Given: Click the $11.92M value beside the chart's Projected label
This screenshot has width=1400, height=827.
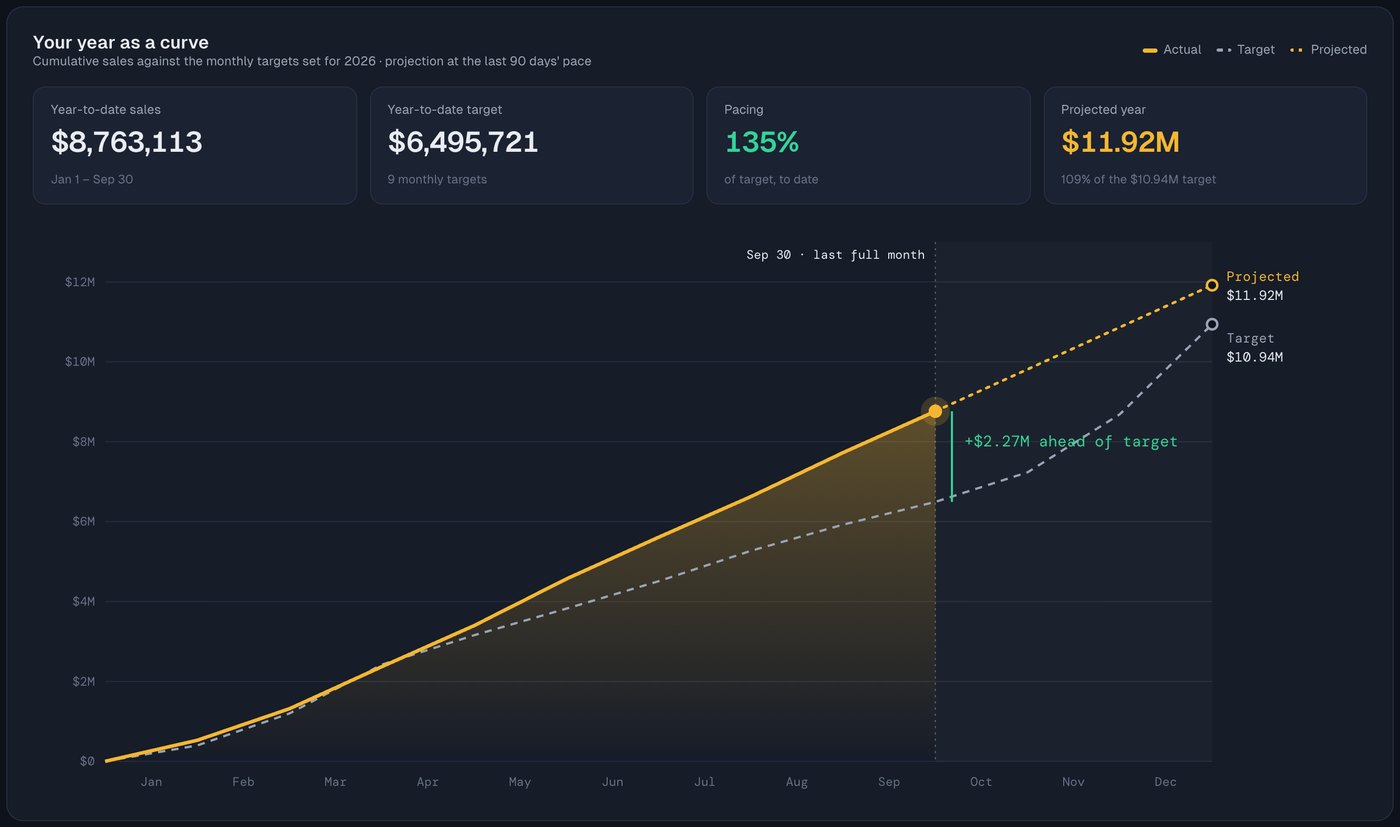Looking at the screenshot, I should (x=1254, y=296).
